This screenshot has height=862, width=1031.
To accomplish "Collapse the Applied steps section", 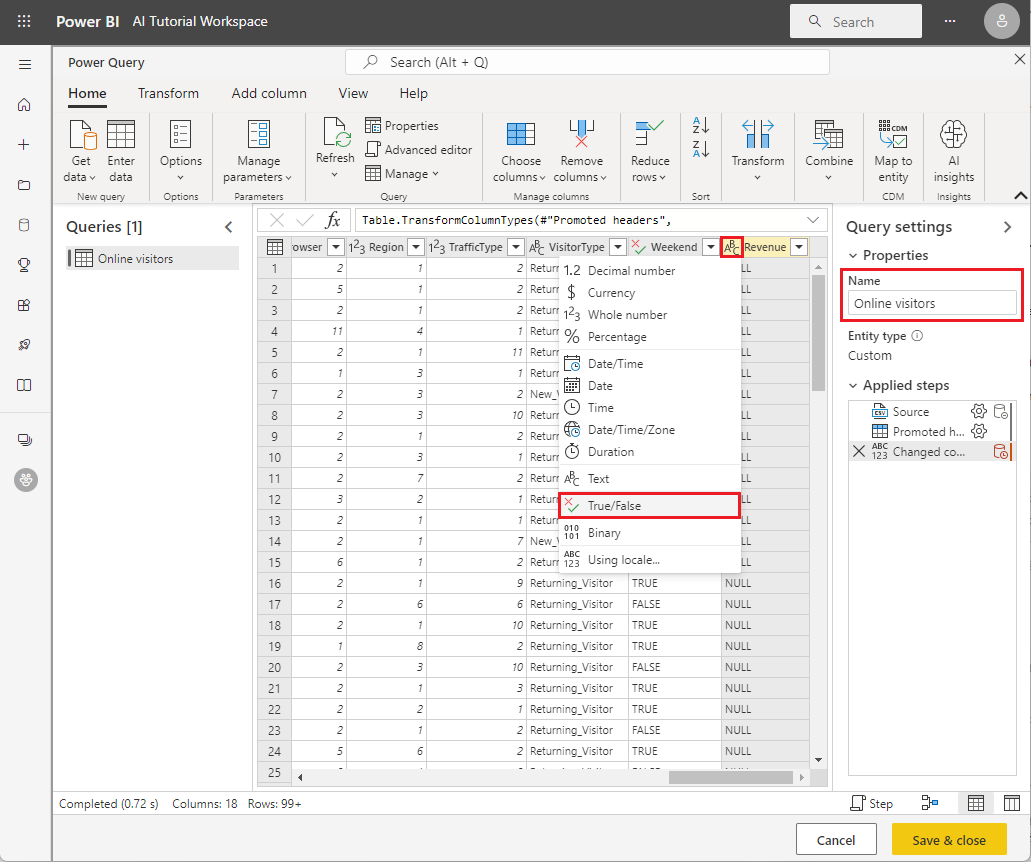I will [x=853, y=386].
